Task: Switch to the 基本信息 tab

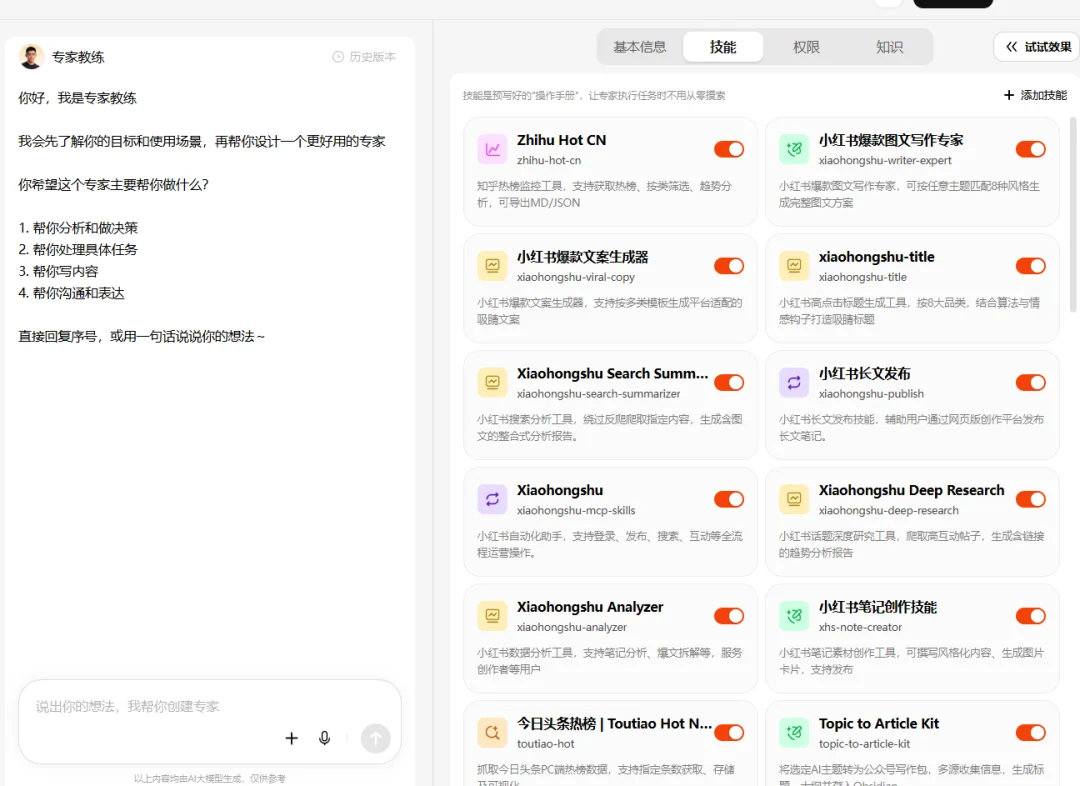Action: point(640,47)
